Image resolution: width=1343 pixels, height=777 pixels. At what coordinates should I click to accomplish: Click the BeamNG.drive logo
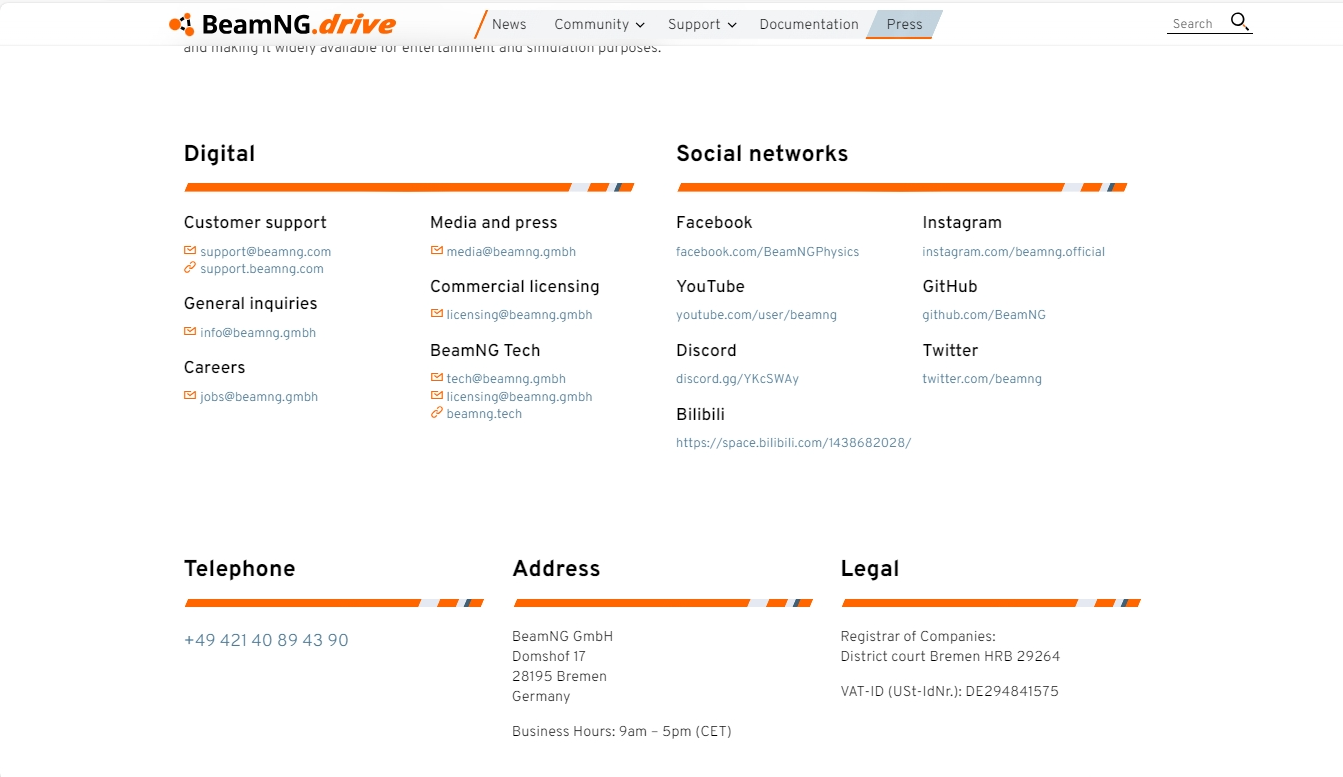click(283, 24)
